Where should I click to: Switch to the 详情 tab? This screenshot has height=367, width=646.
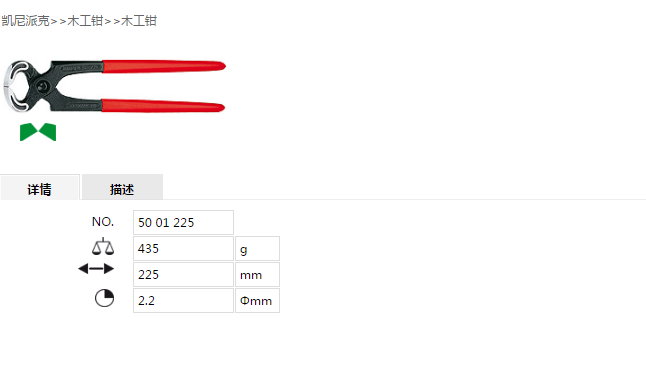[x=40, y=188]
